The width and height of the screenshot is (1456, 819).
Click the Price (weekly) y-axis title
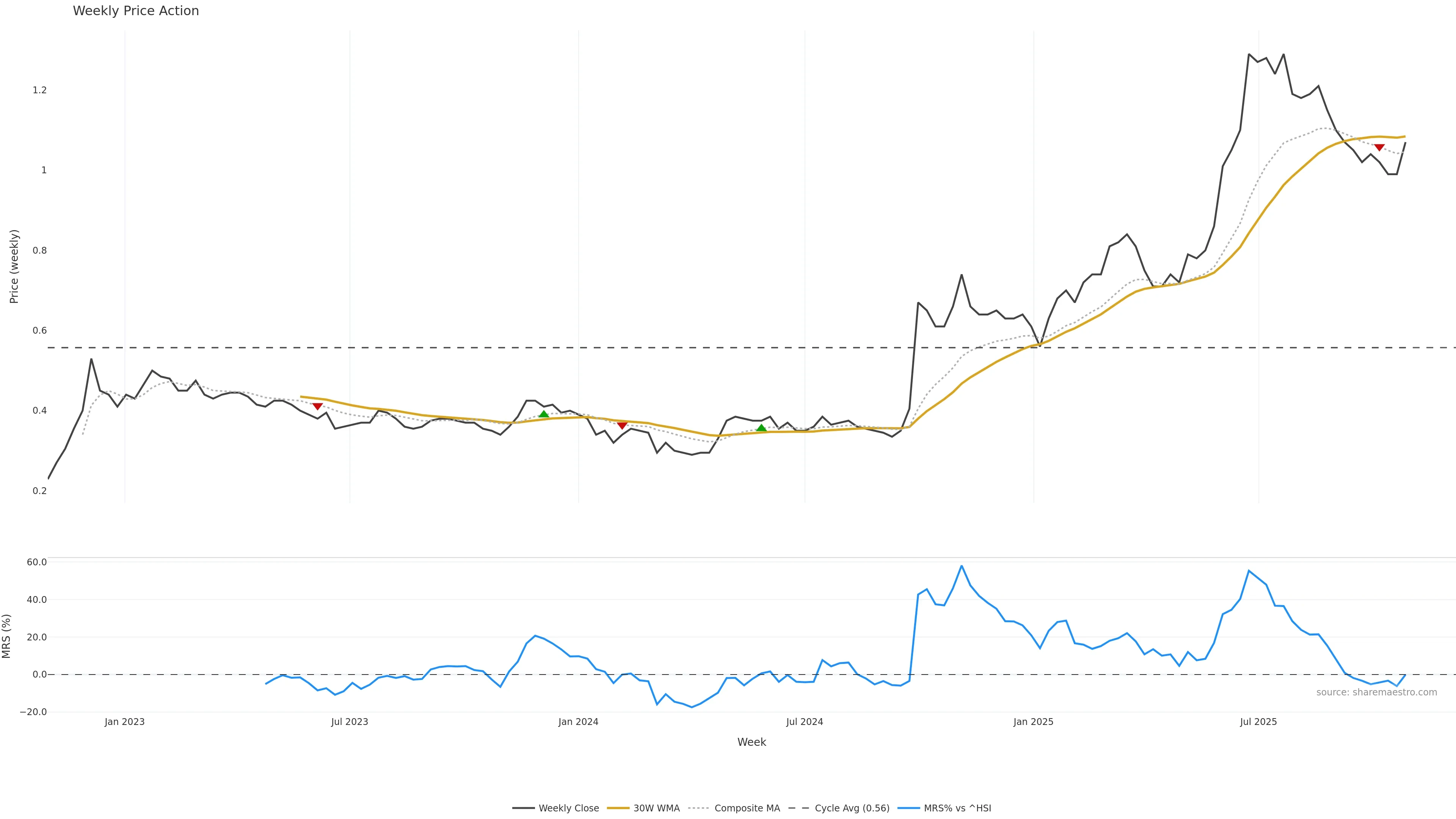tap(14, 266)
